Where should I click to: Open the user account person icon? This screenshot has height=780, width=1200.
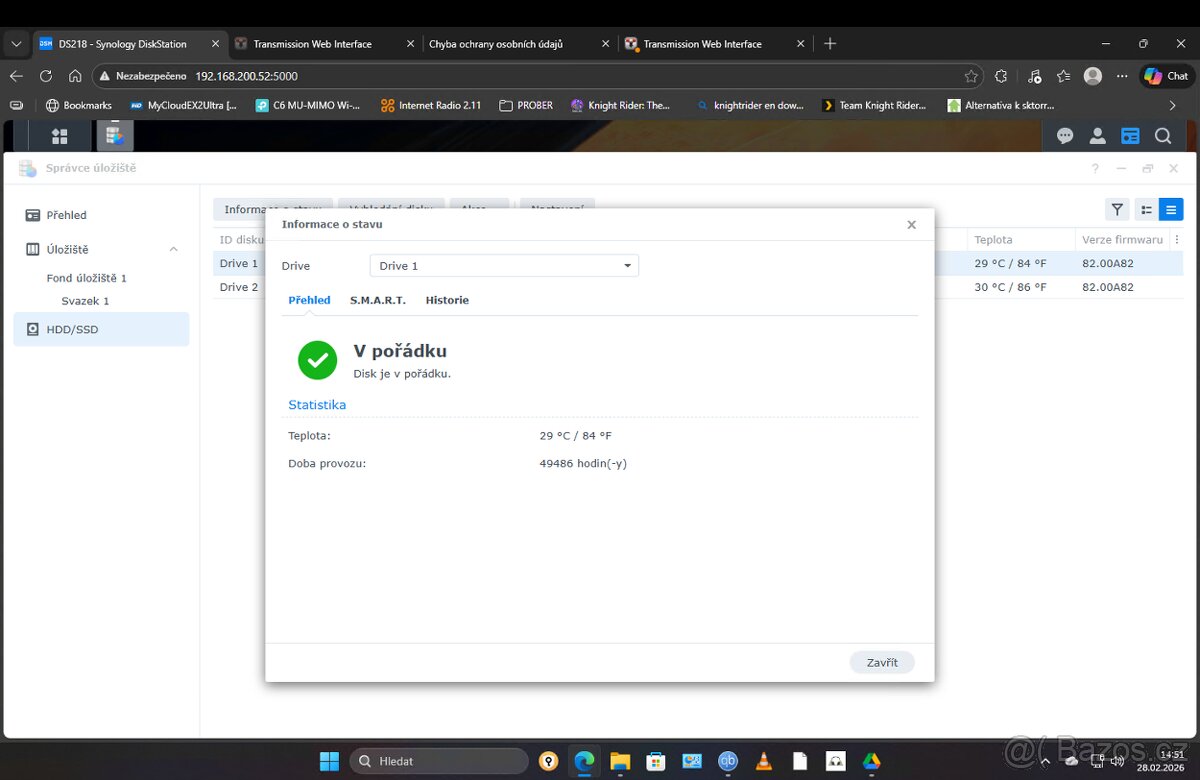tap(1097, 135)
